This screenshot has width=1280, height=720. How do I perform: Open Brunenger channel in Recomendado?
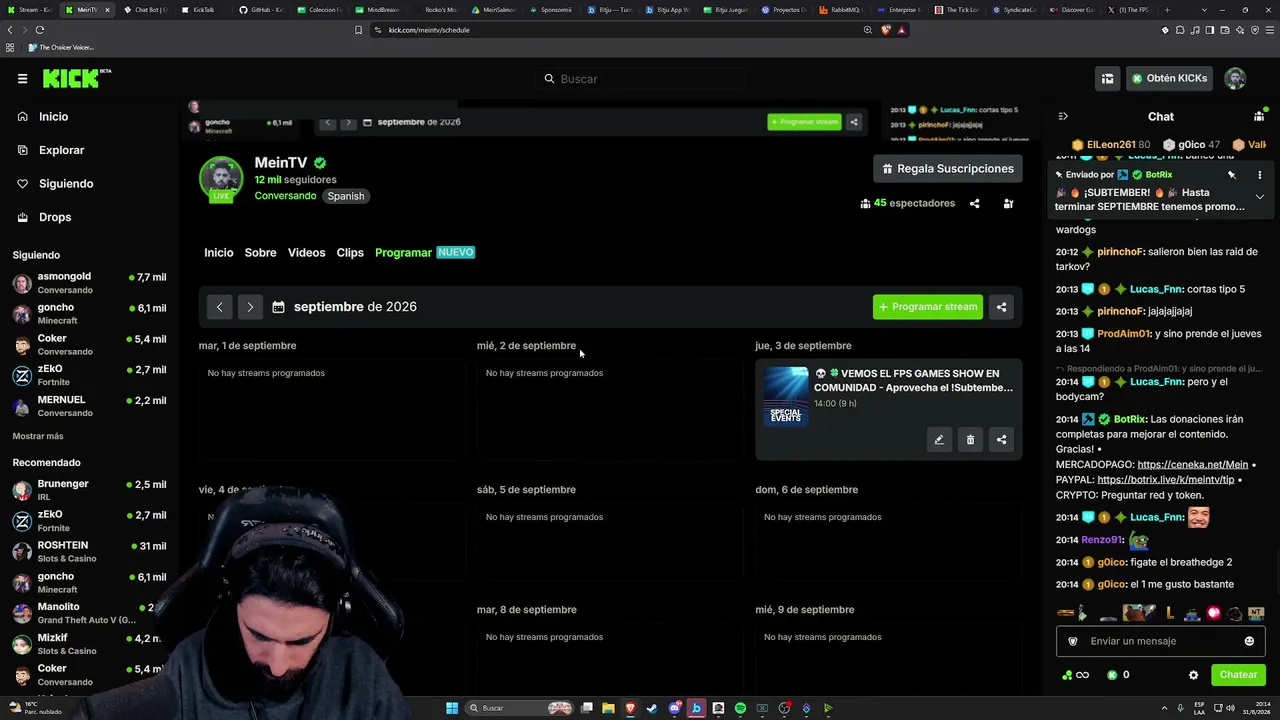(x=89, y=490)
